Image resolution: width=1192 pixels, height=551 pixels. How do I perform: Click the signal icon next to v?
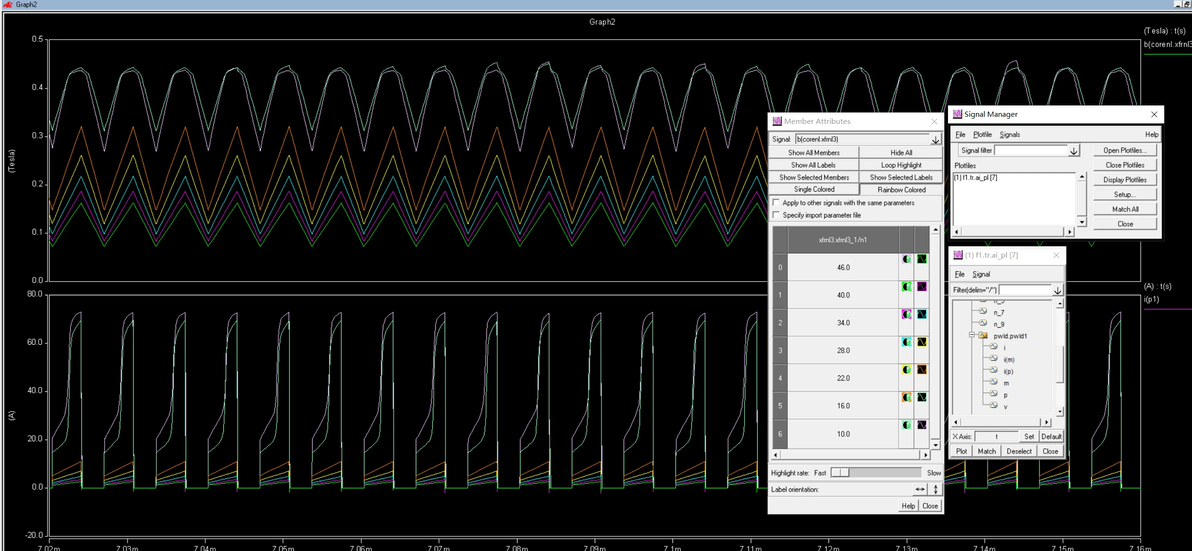point(994,407)
